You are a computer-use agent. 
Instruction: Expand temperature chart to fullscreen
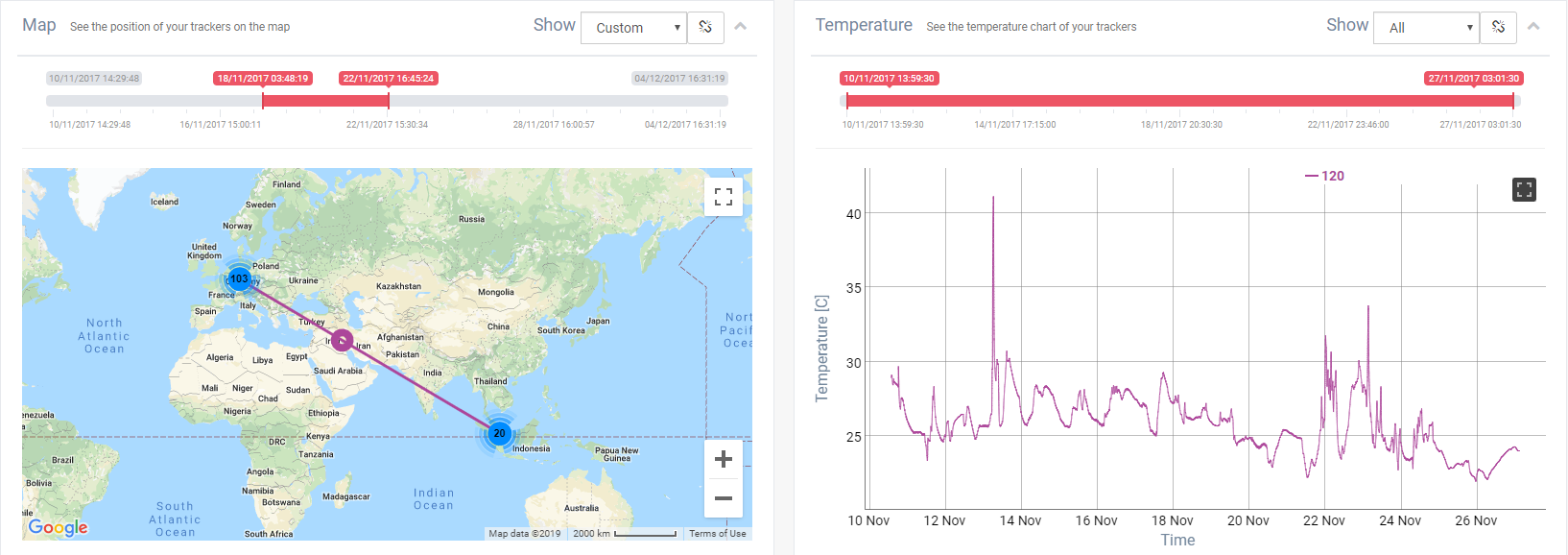tap(1524, 189)
